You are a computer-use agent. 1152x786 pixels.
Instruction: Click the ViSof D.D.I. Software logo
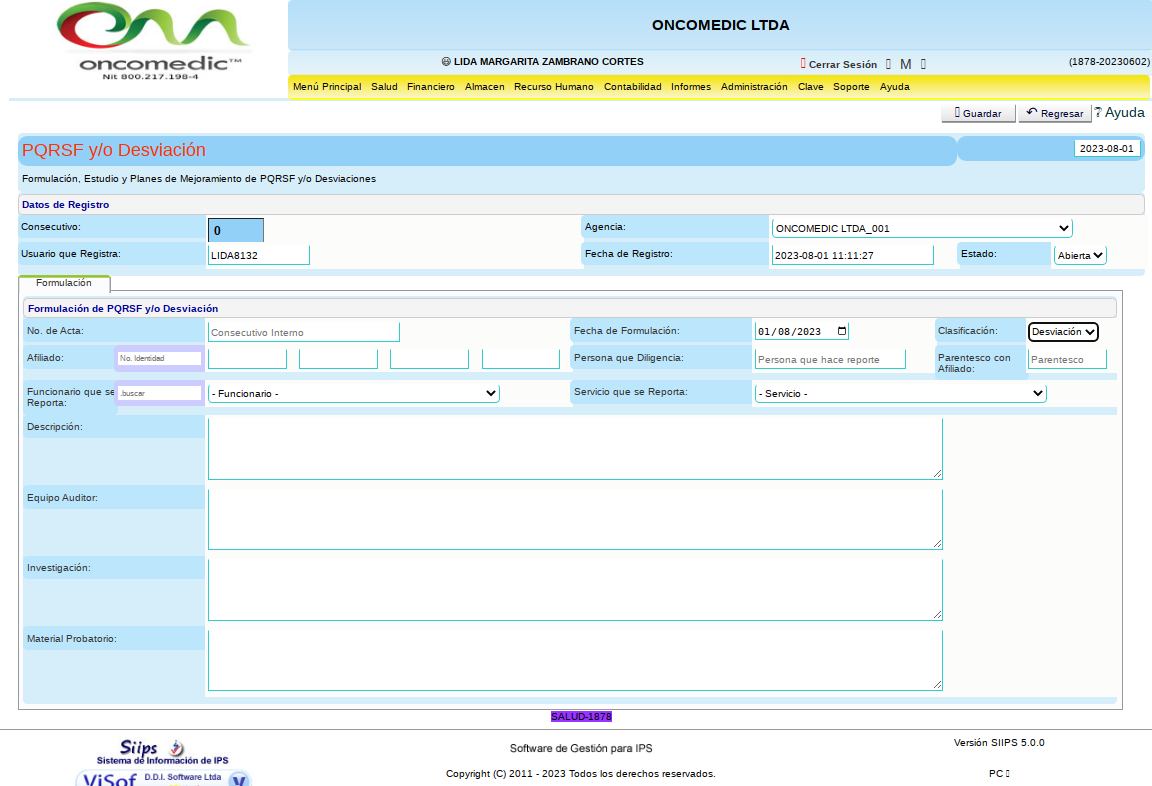163,778
